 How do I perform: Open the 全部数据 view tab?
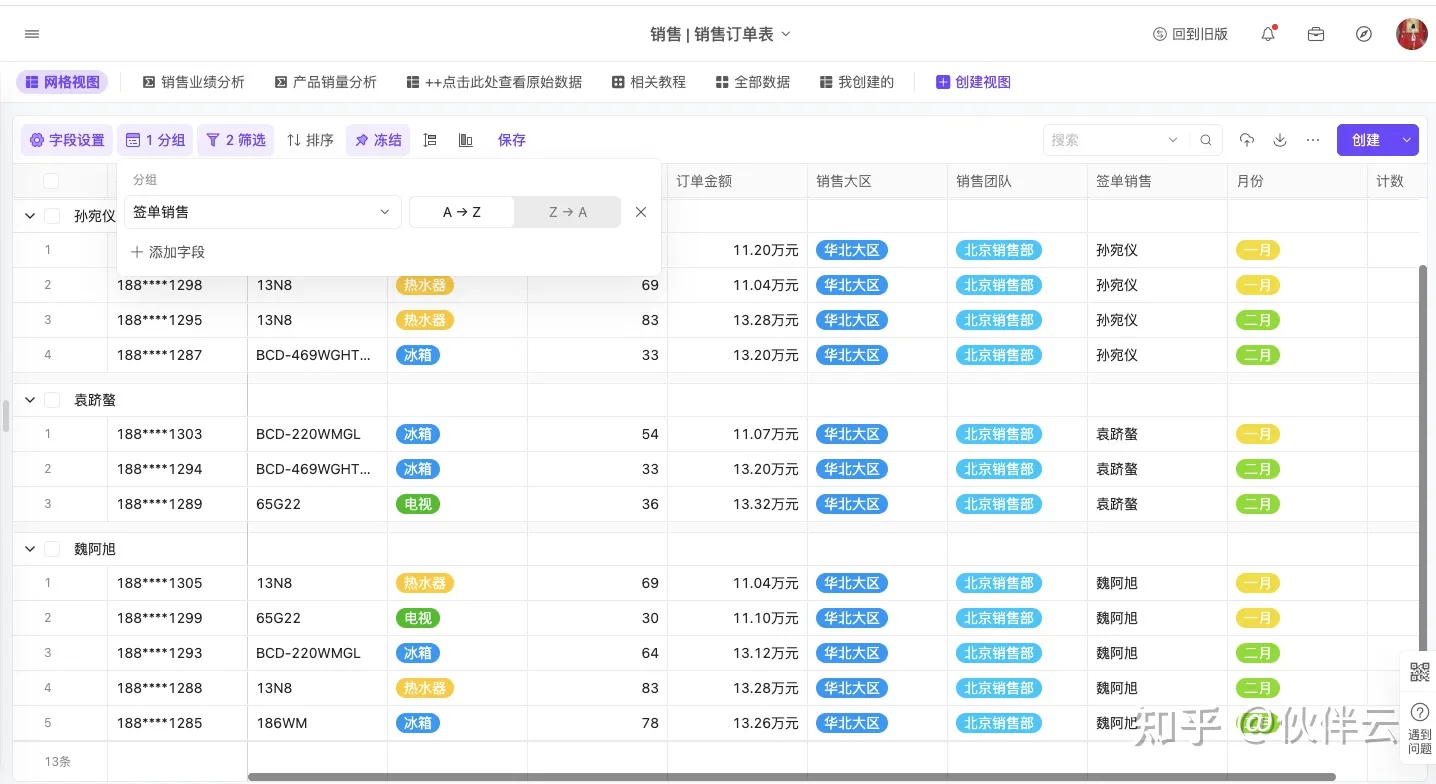(753, 82)
